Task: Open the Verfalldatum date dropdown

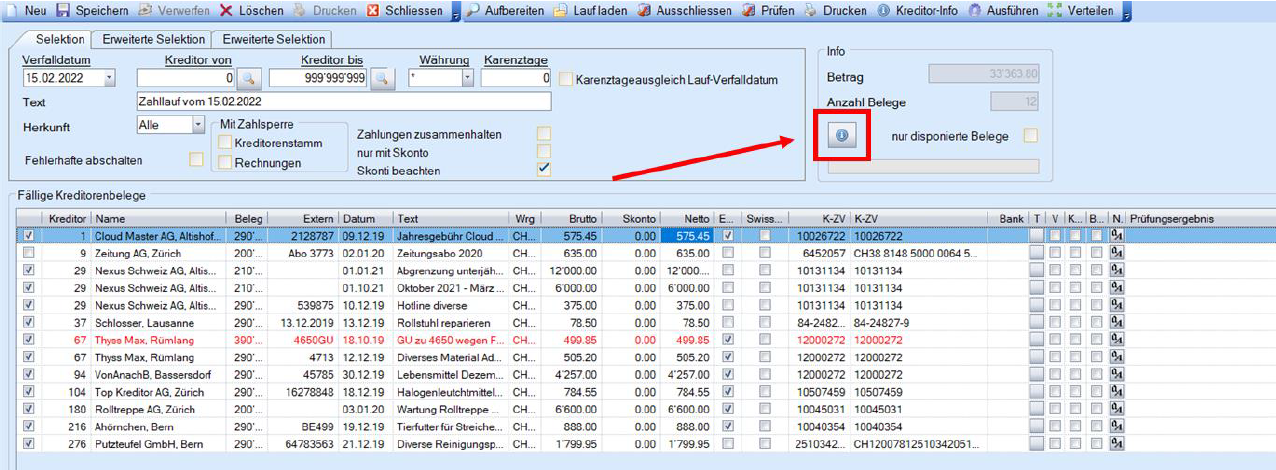Action: point(109,78)
